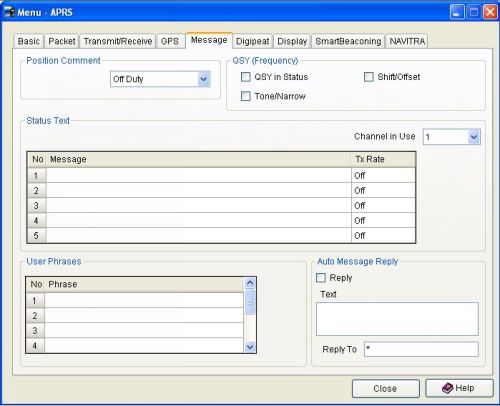Select Status Text message cell row 3
Image resolution: width=500 pixels, height=406 pixels.
[199, 205]
